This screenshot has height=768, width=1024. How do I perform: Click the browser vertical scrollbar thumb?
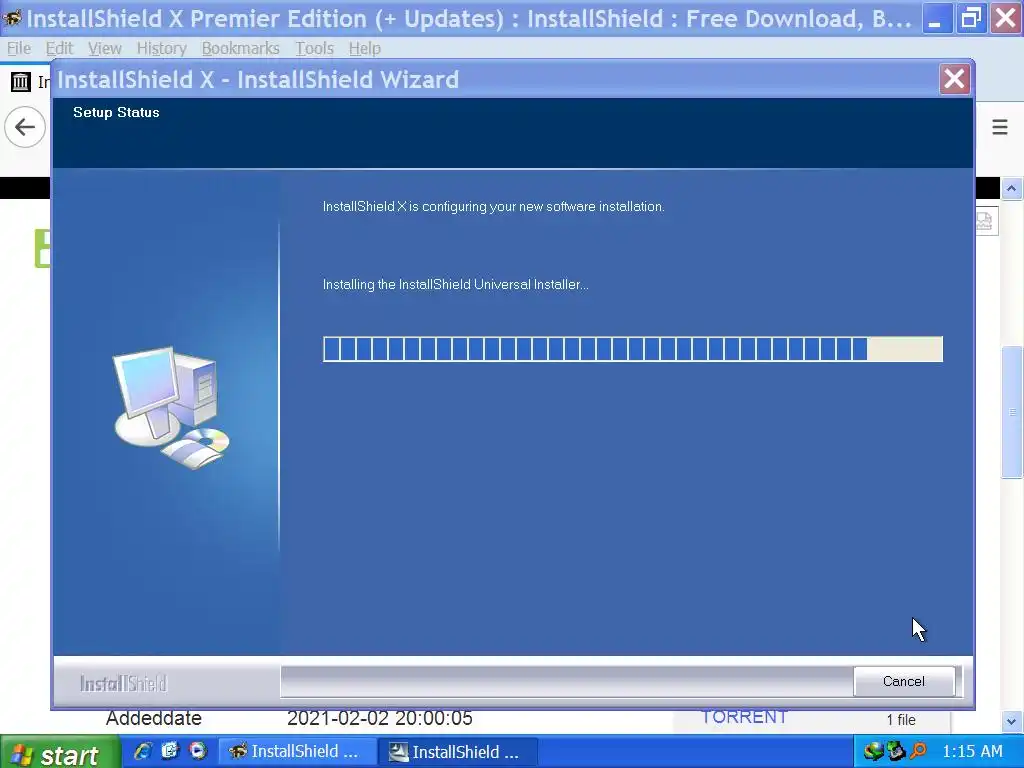pos(1012,413)
